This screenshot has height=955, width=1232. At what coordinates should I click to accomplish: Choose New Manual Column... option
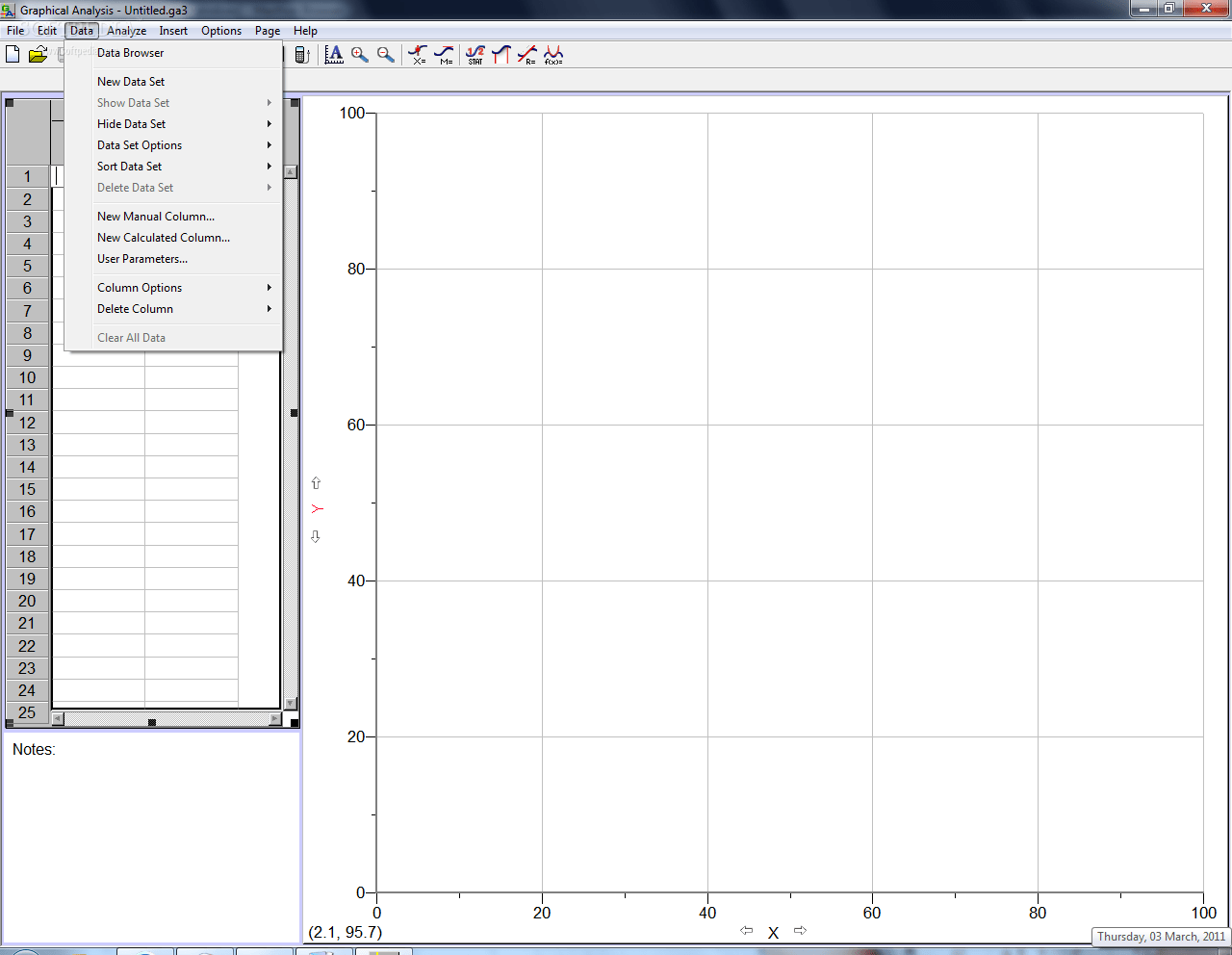(173, 217)
